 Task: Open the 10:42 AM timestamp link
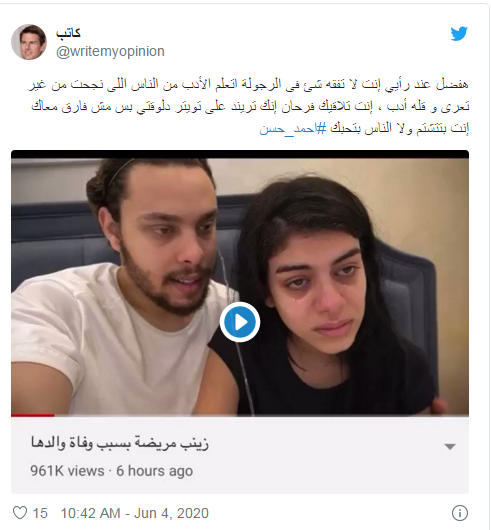90,513
